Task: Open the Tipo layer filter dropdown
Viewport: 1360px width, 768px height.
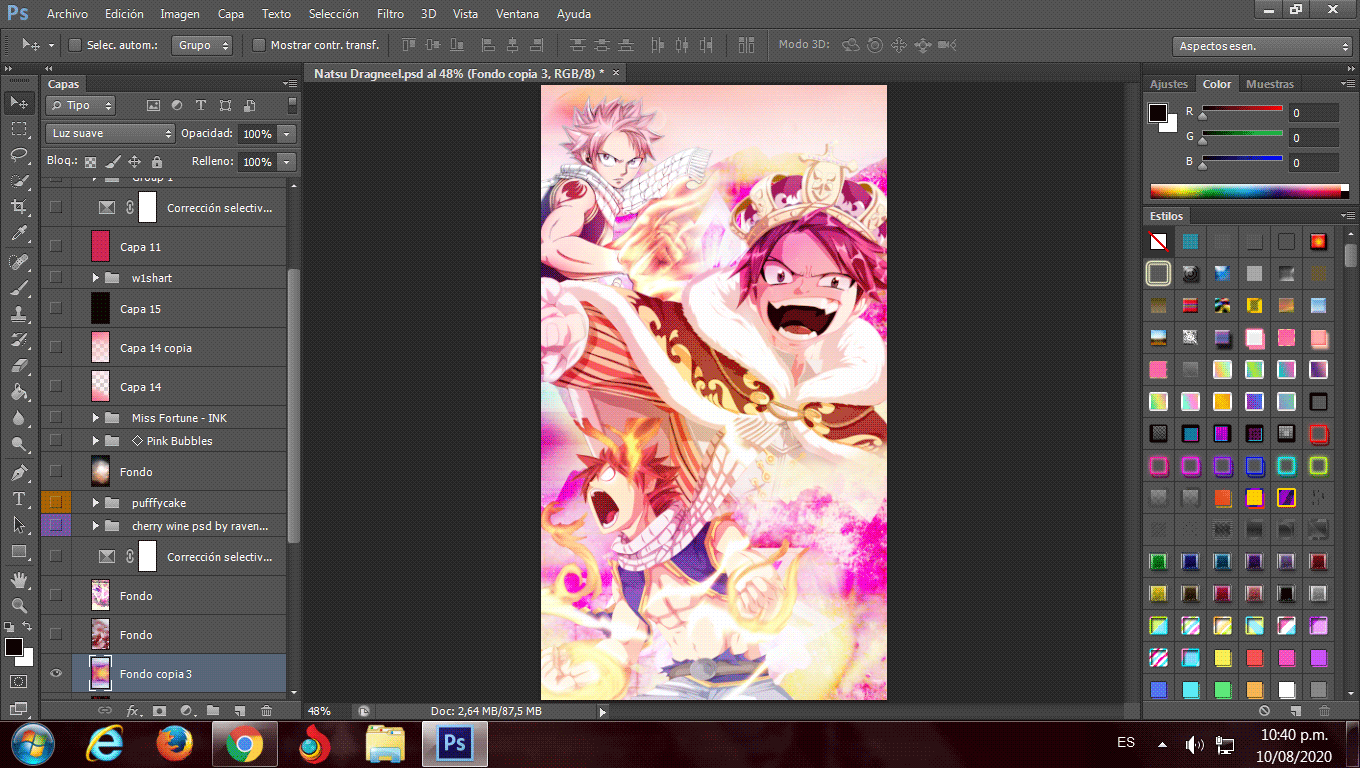Action: 81,105
